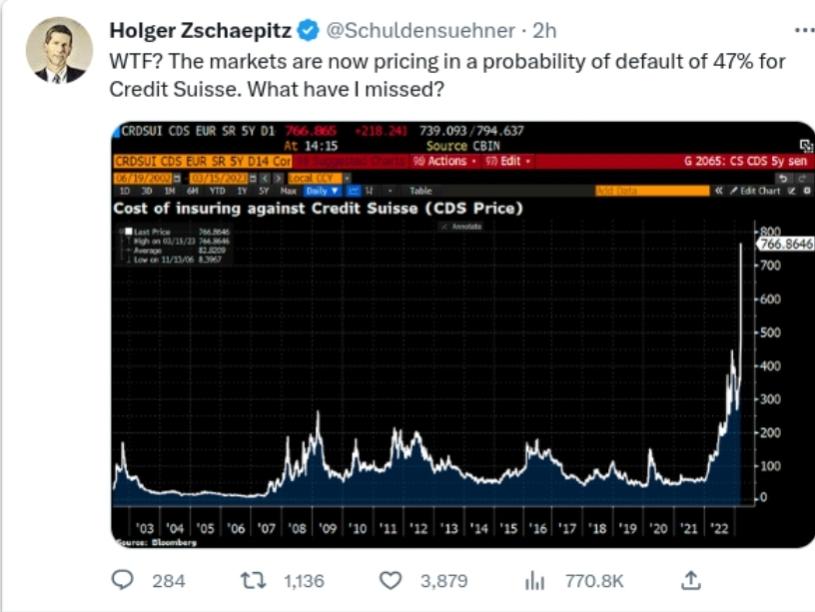This screenshot has height=612, width=815.
Task: Like the tweet with the heart icon
Action: pos(393,580)
